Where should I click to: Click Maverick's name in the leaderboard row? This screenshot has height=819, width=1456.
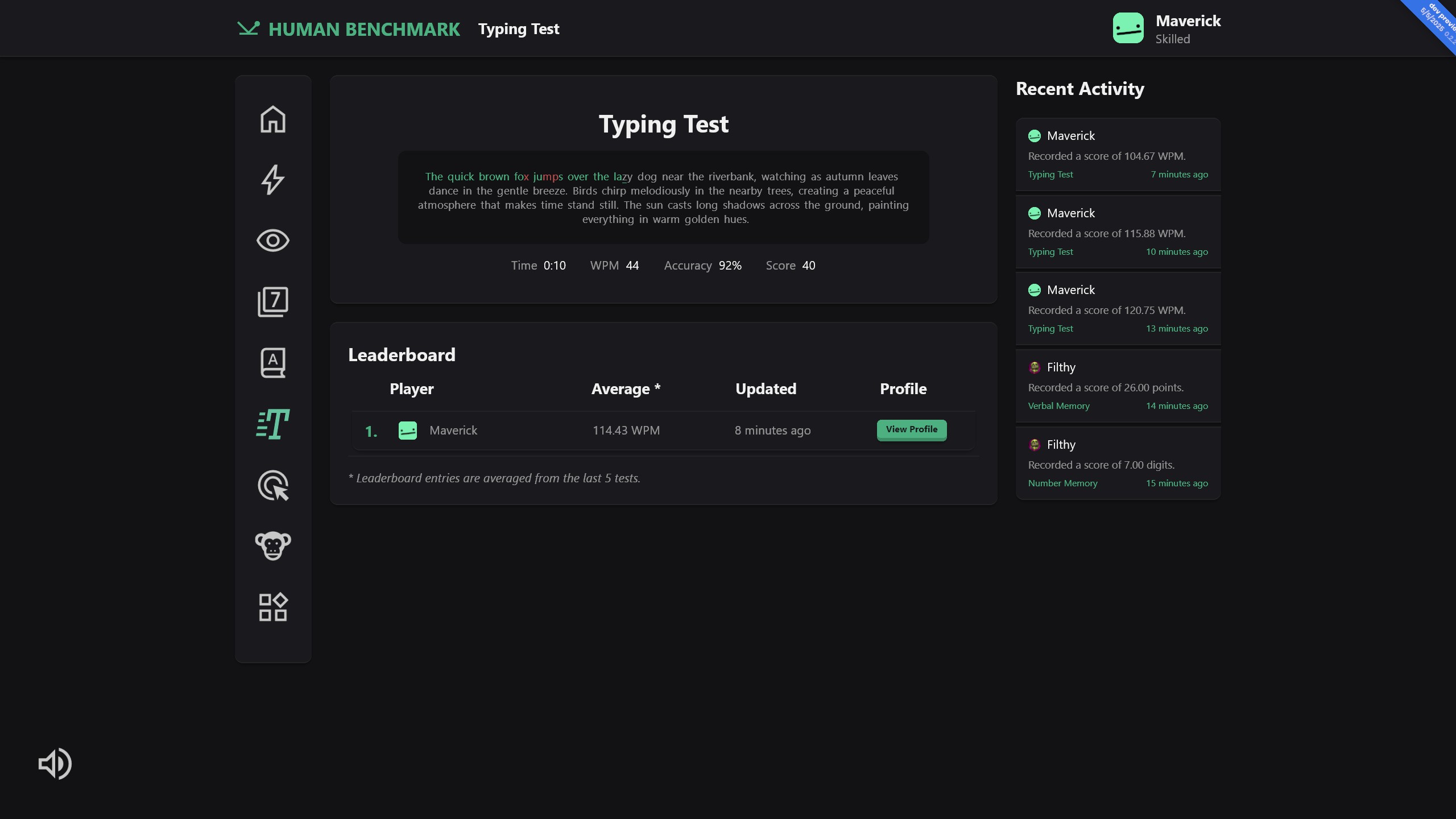[x=453, y=431]
